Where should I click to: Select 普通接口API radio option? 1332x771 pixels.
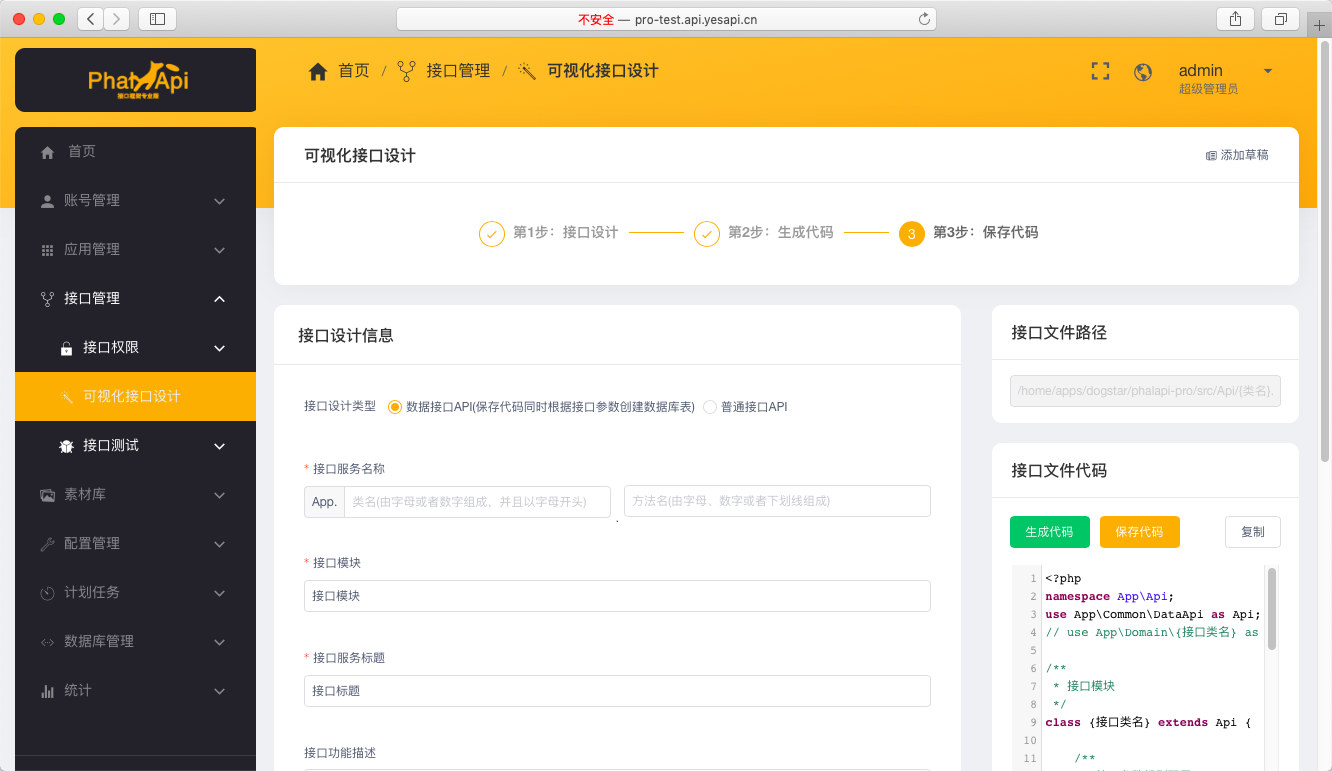(x=710, y=407)
